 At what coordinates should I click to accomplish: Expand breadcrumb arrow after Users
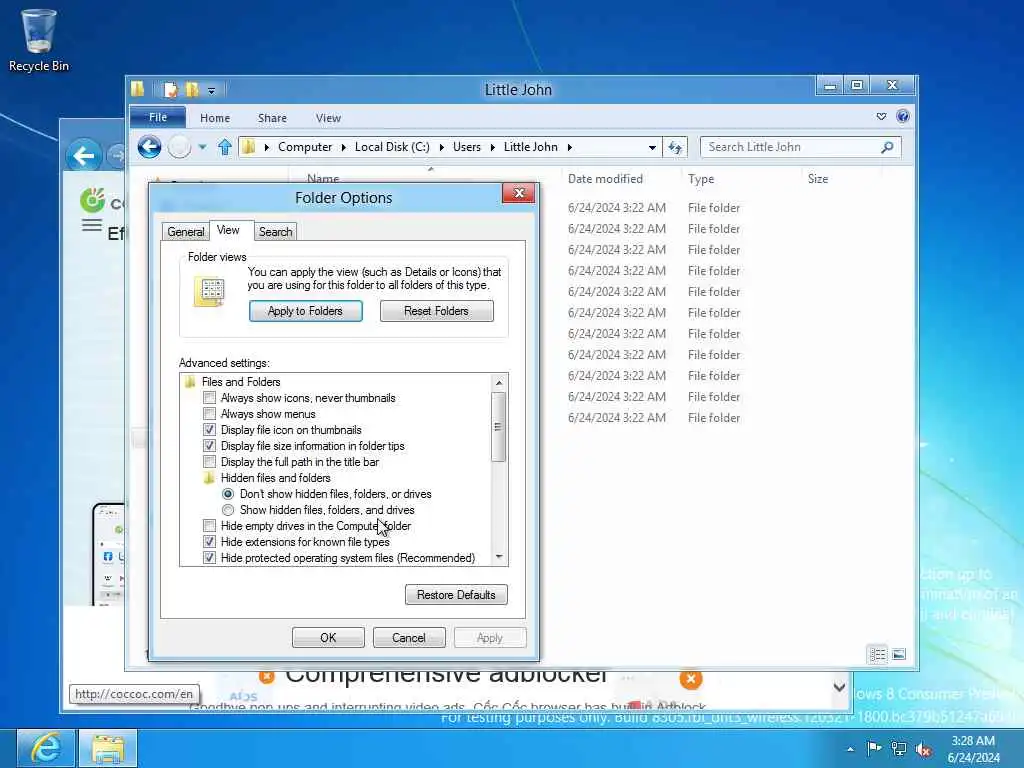tap(492, 148)
